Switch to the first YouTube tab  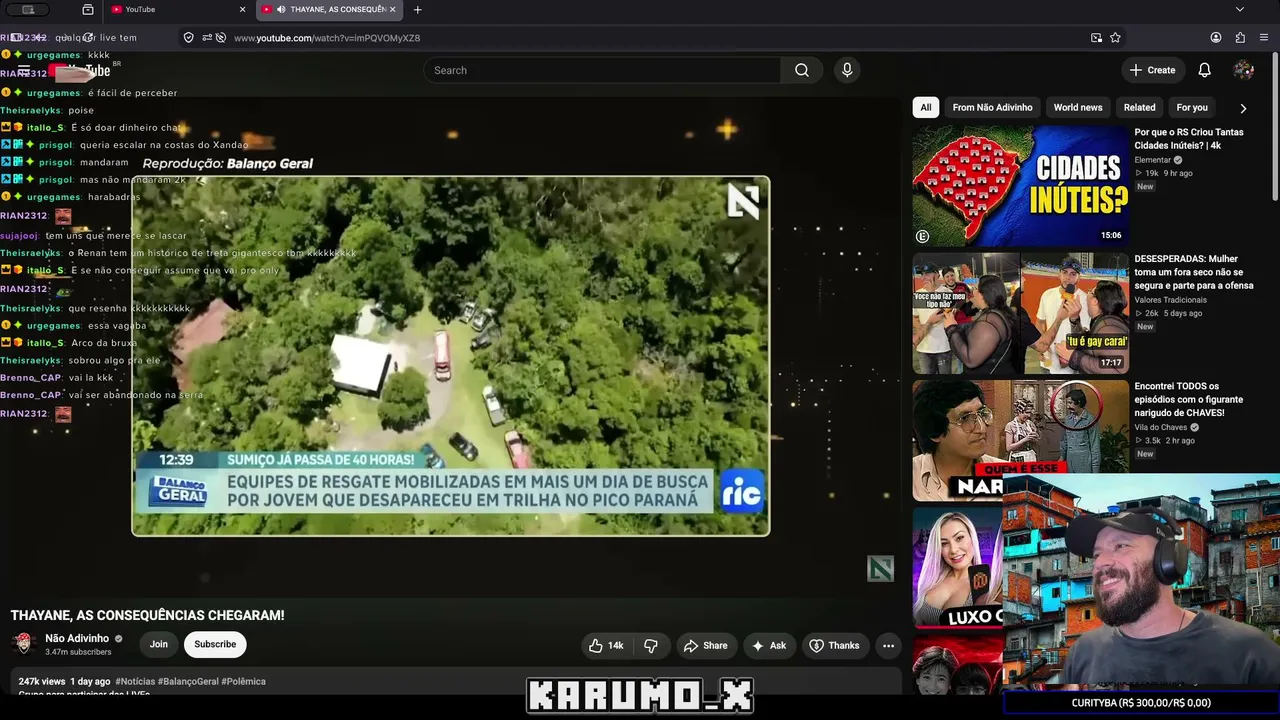coord(170,10)
